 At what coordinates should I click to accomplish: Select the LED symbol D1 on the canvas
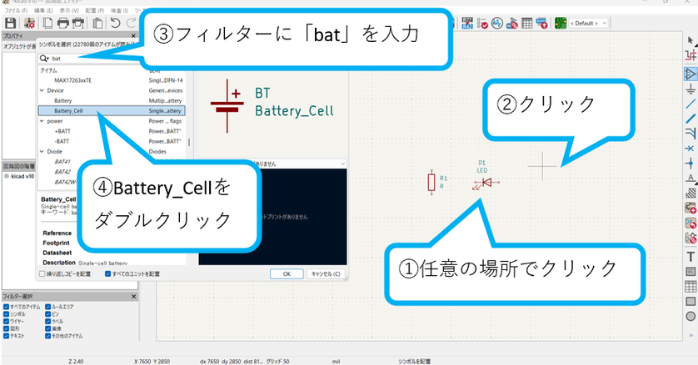click(x=486, y=182)
